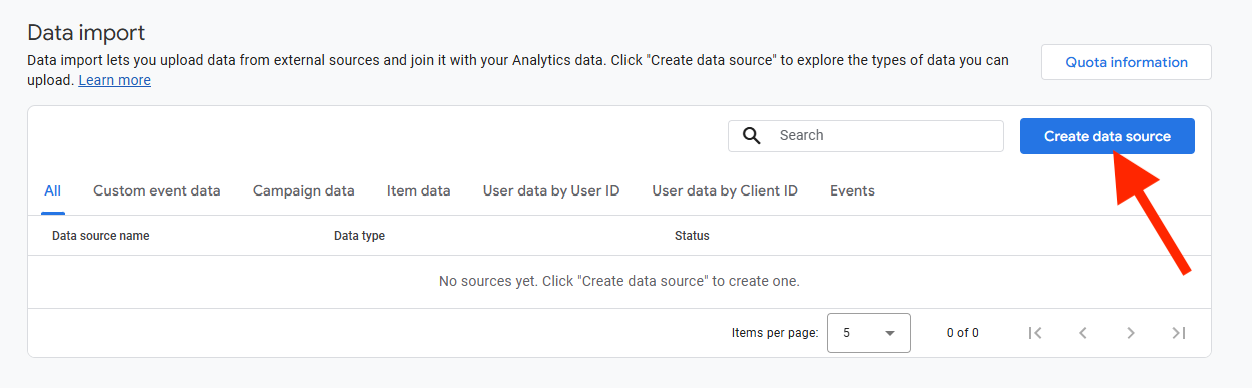Open User data by Client ID tab
The height and width of the screenshot is (388, 1252).
(x=725, y=190)
